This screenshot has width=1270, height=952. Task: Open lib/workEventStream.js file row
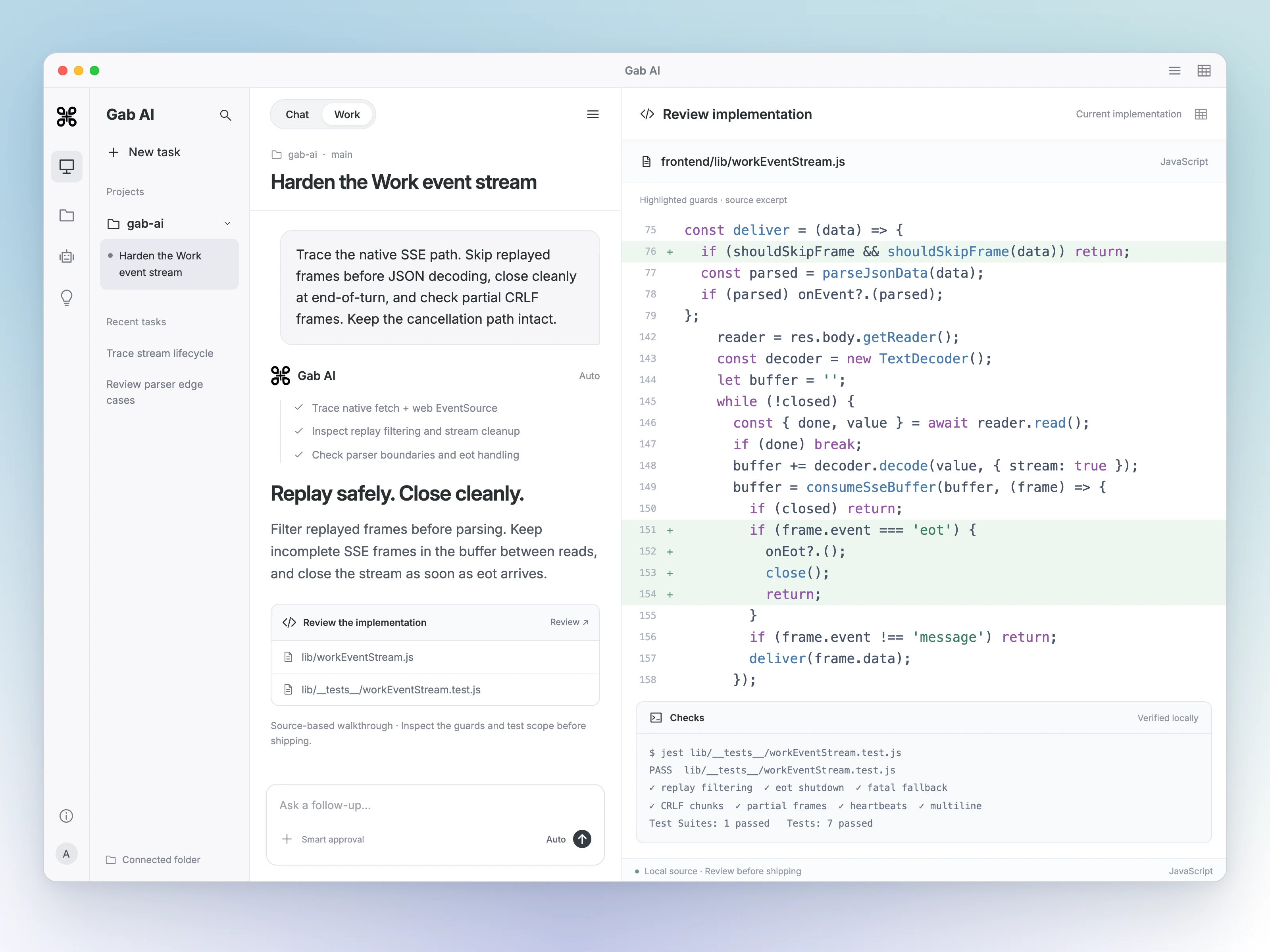[435, 657]
